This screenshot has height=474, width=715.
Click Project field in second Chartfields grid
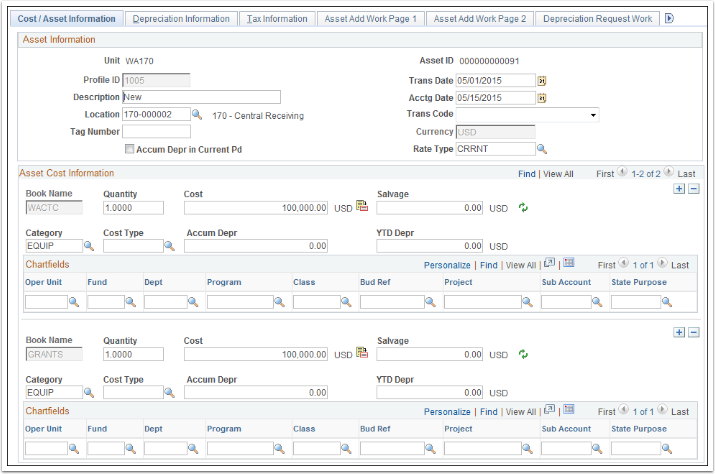point(482,449)
